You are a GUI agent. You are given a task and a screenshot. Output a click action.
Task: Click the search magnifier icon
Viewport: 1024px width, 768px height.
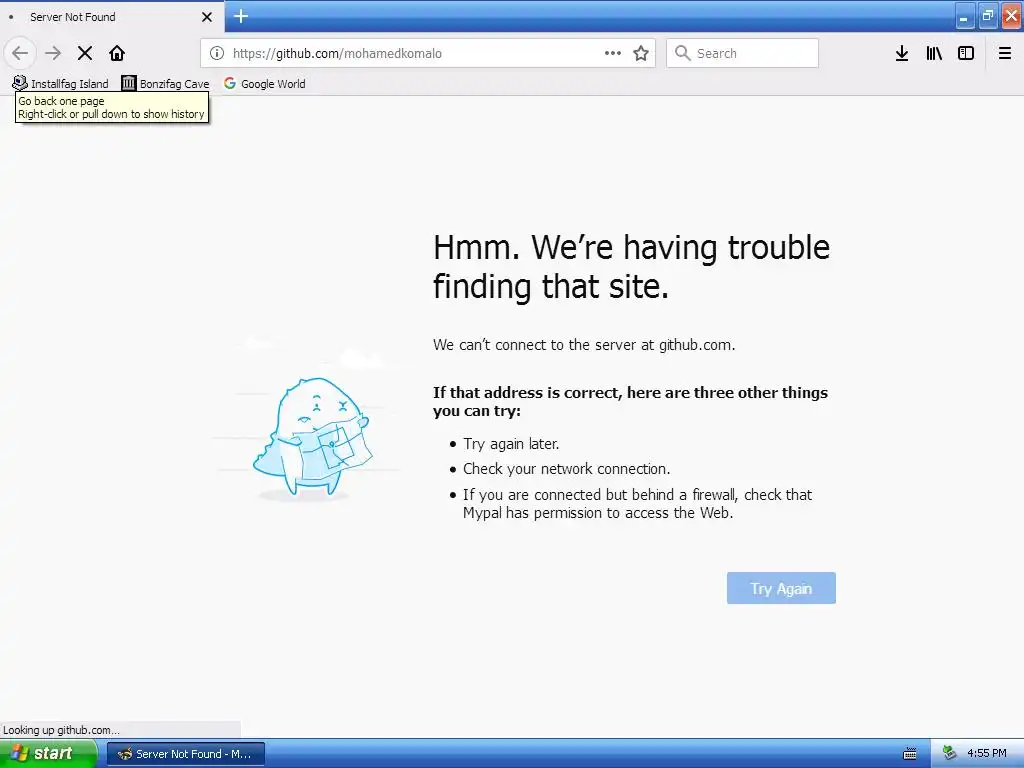tap(682, 53)
